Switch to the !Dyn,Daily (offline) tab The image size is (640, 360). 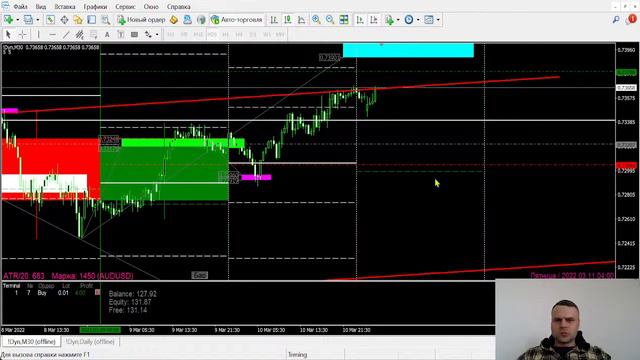[90, 342]
